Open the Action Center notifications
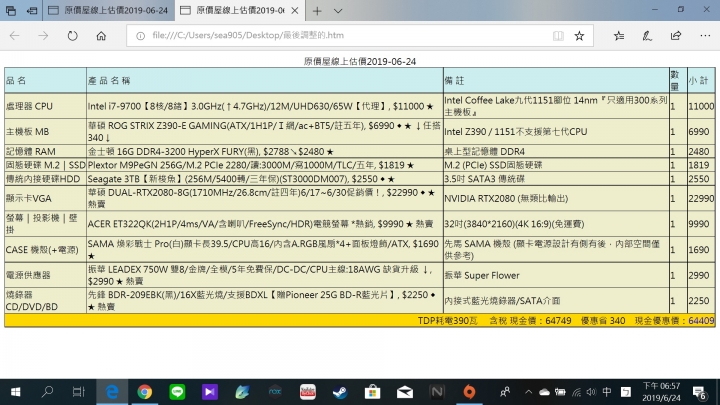The image size is (720, 405). [699, 393]
